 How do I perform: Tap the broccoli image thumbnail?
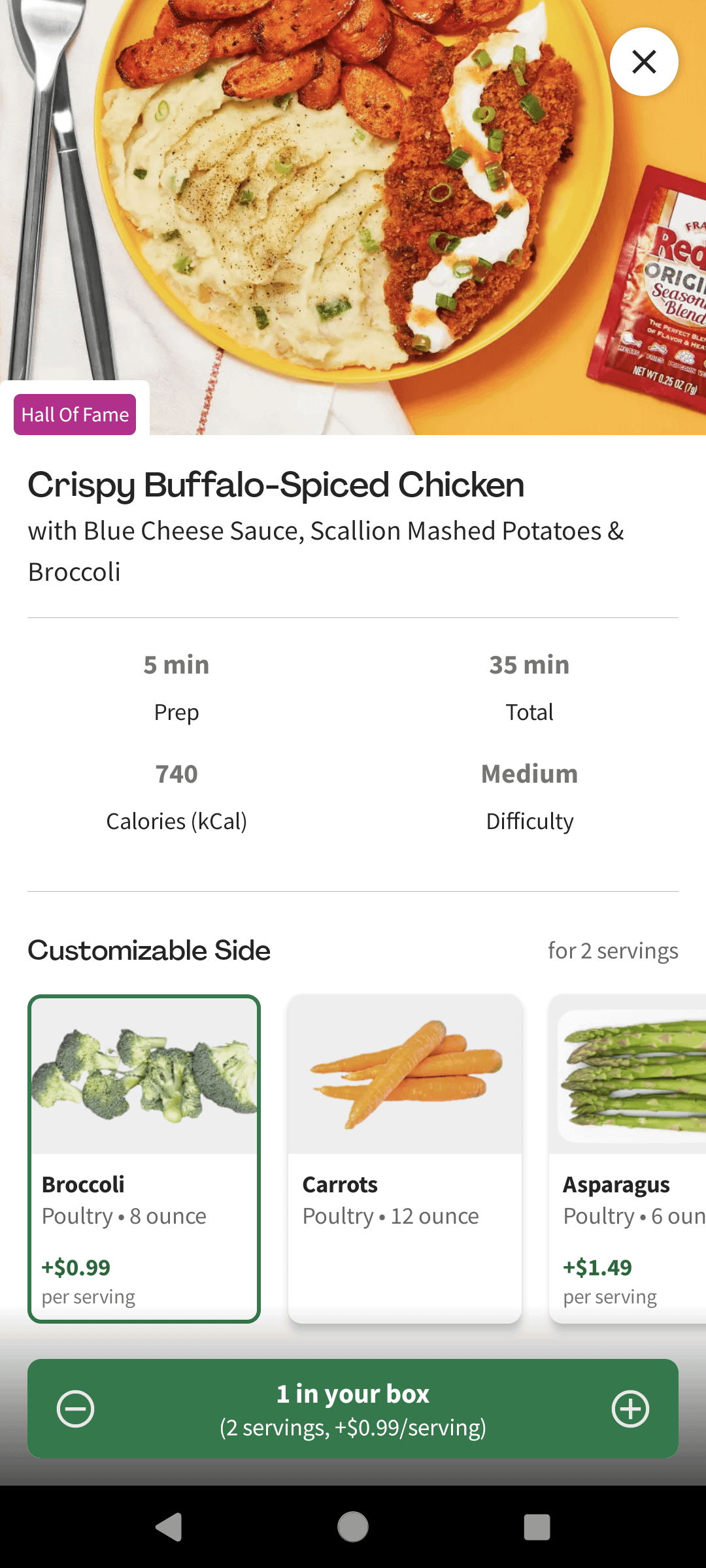pyautogui.click(x=144, y=1075)
